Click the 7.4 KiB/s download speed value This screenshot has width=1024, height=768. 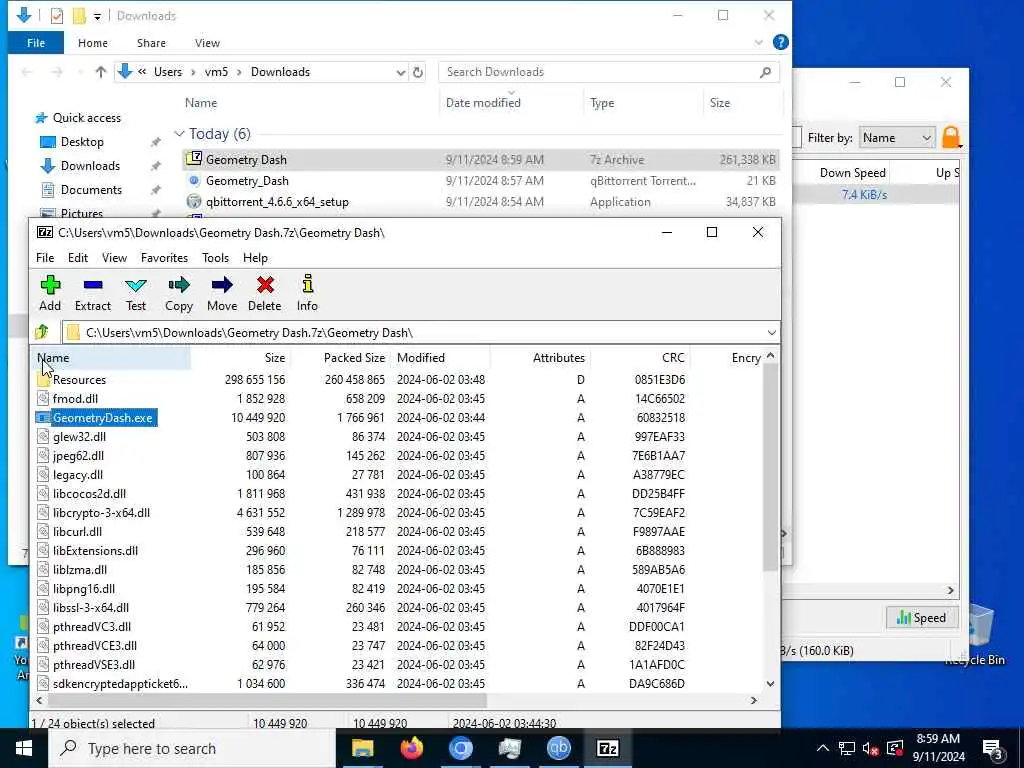pyautogui.click(x=864, y=195)
